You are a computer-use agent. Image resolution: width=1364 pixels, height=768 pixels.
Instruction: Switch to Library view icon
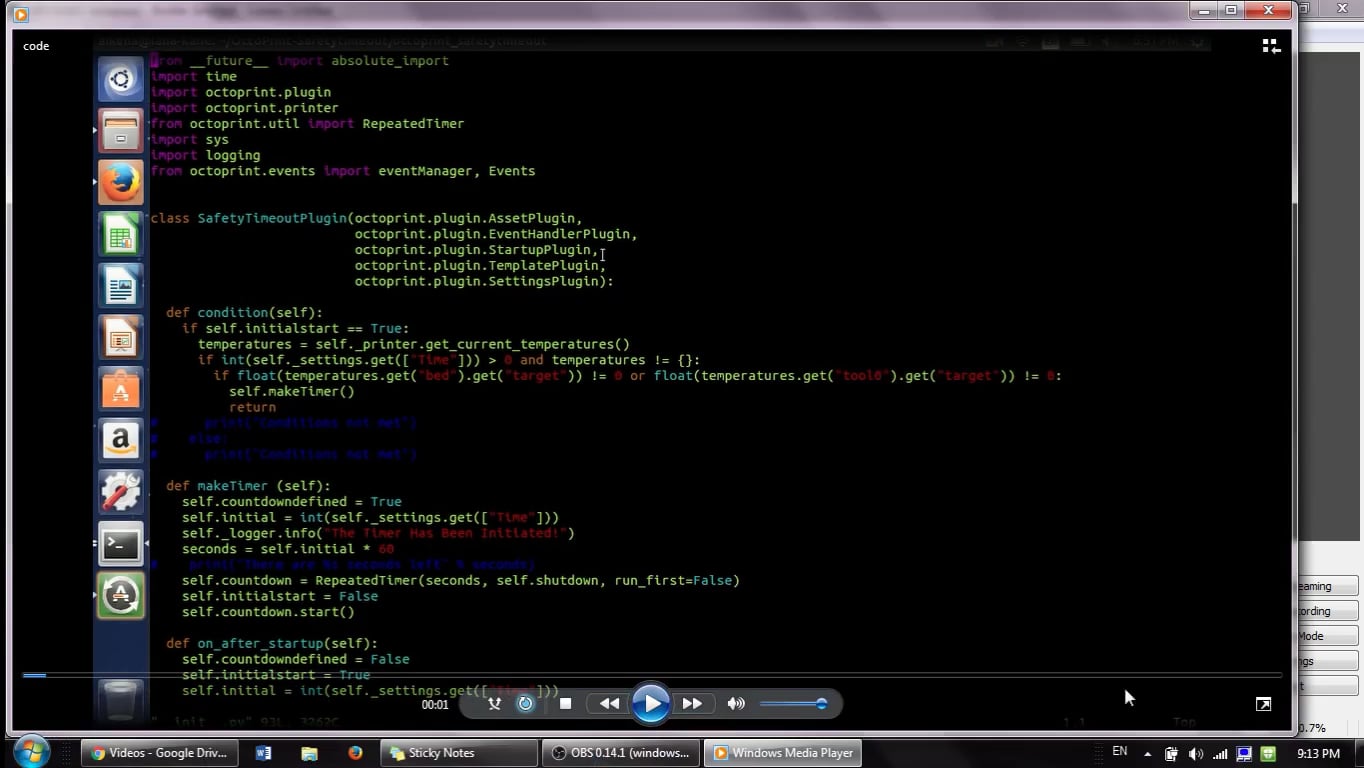coord(1271,46)
